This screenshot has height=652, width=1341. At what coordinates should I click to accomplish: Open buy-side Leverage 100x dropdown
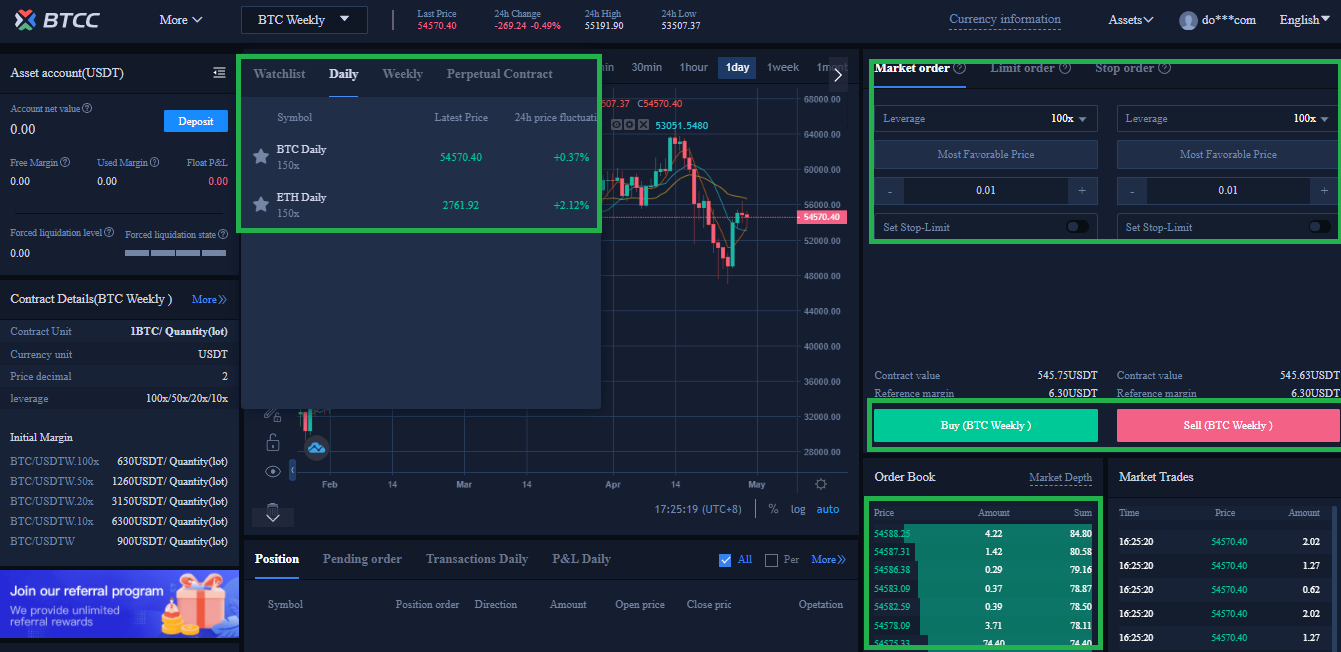point(986,118)
